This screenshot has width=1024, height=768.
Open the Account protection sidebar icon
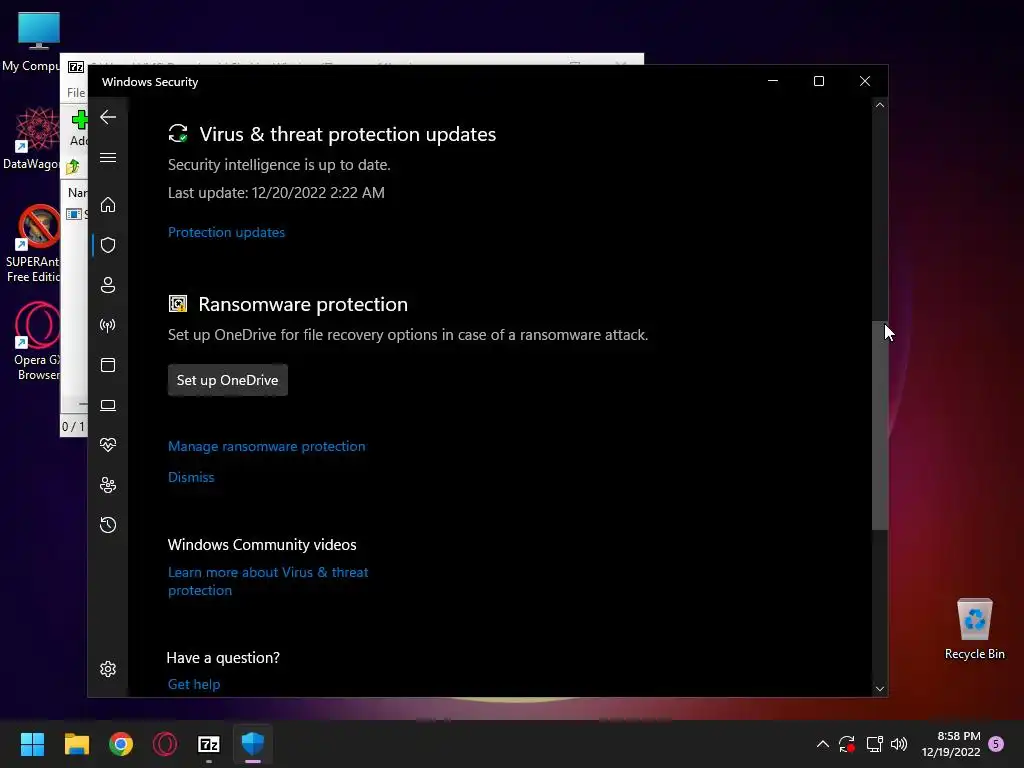(x=108, y=285)
